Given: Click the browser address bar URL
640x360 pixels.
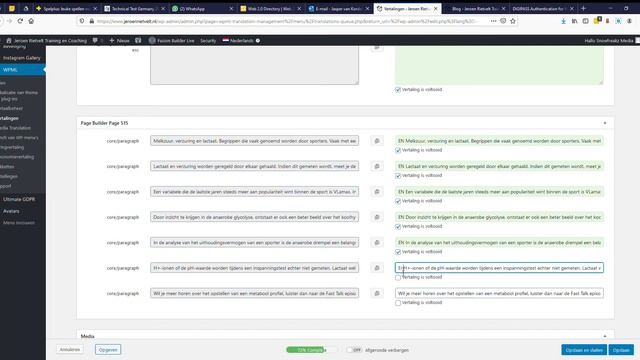Looking at the screenshot, I should (x=286, y=21).
